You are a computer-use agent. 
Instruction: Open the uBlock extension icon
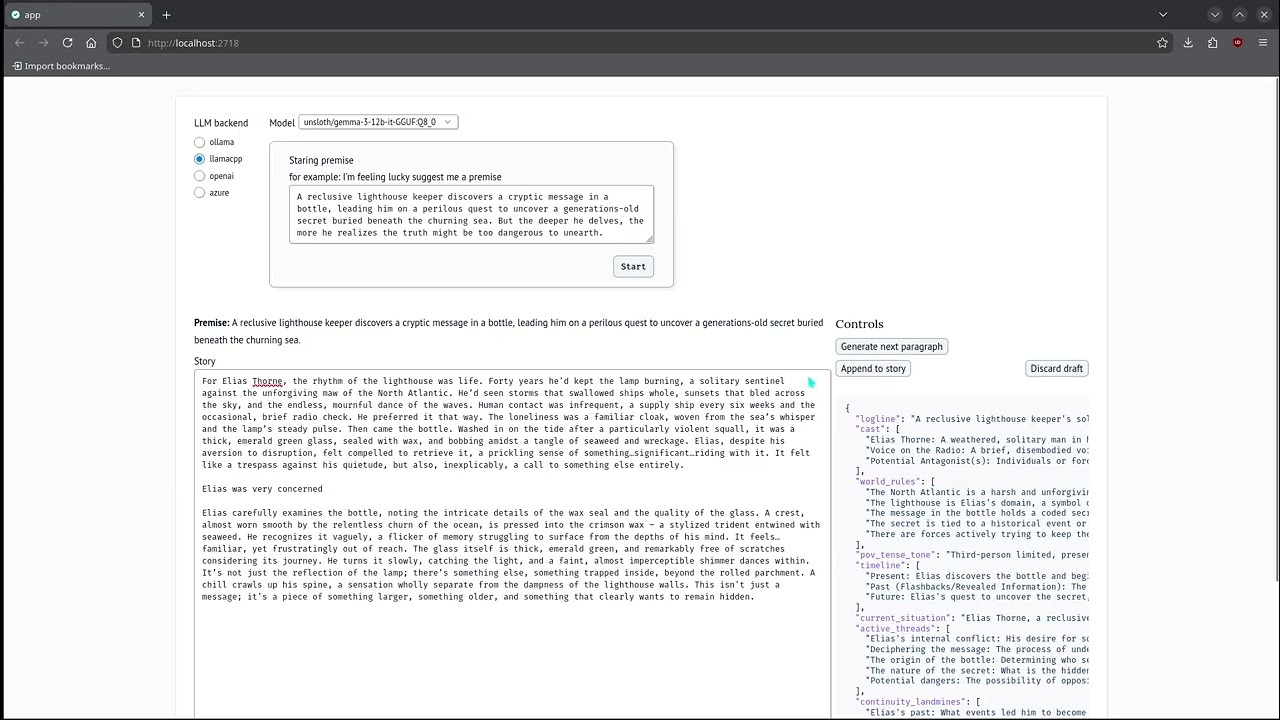pyautogui.click(x=1238, y=43)
